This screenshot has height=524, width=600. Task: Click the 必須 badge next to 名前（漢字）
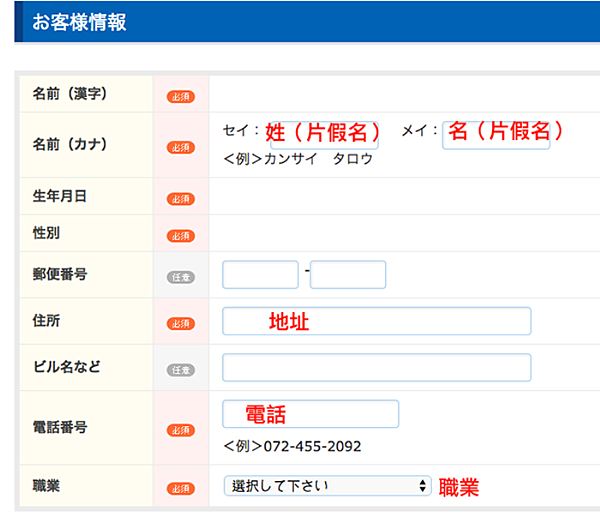point(180,96)
